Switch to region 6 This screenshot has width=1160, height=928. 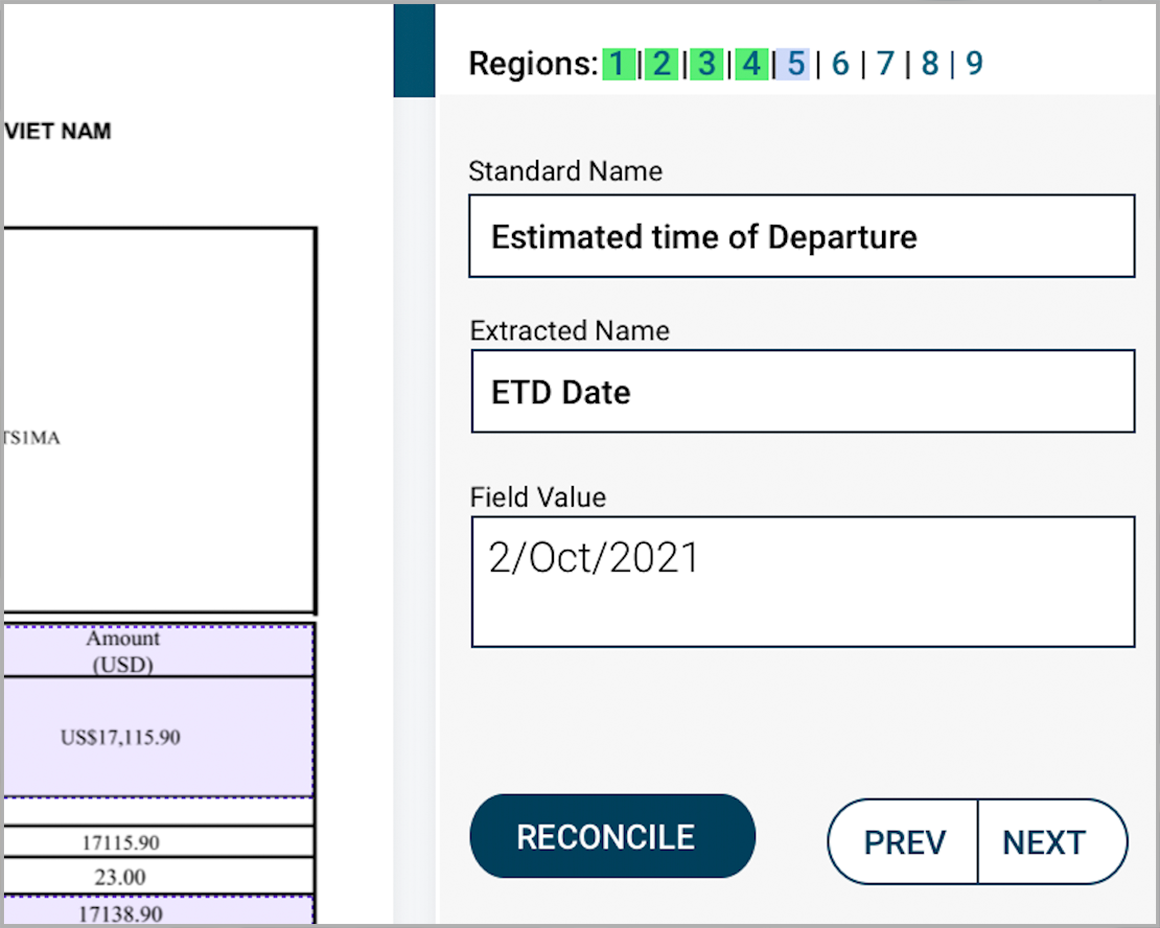(x=840, y=64)
